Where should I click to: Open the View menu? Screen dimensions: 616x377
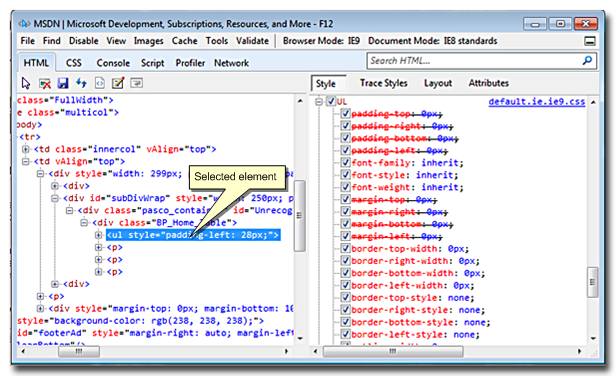[x=116, y=41]
